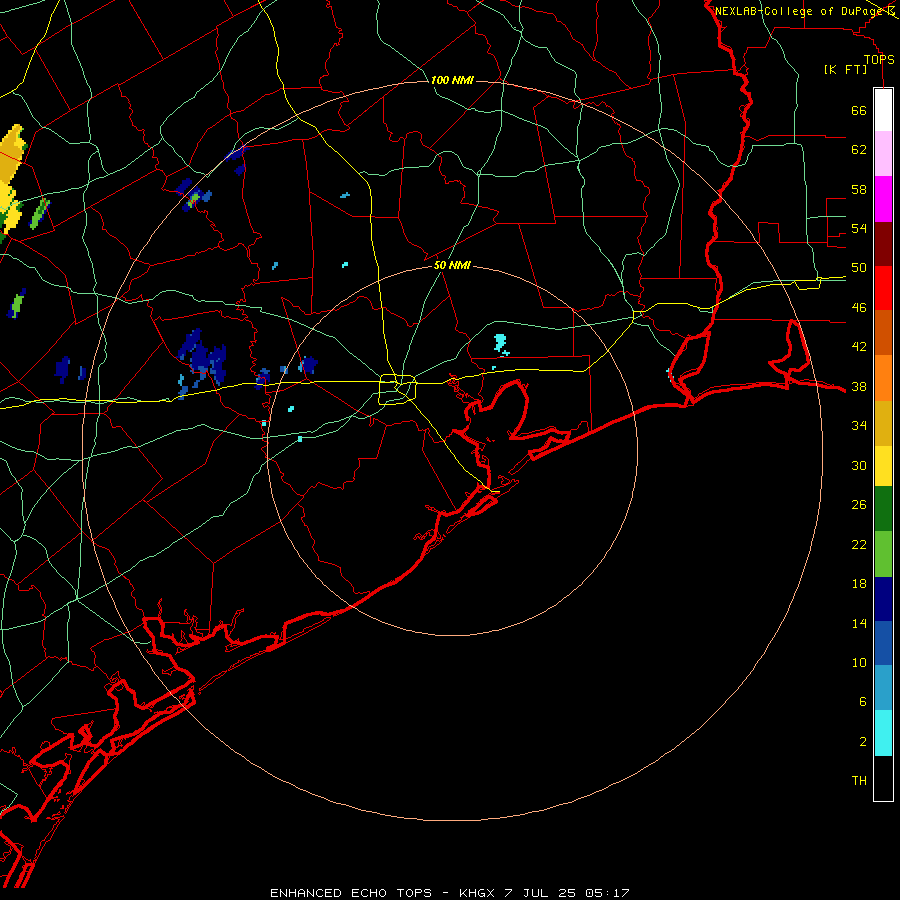
Task: Click the '22' legend value
Action: point(859,544)
